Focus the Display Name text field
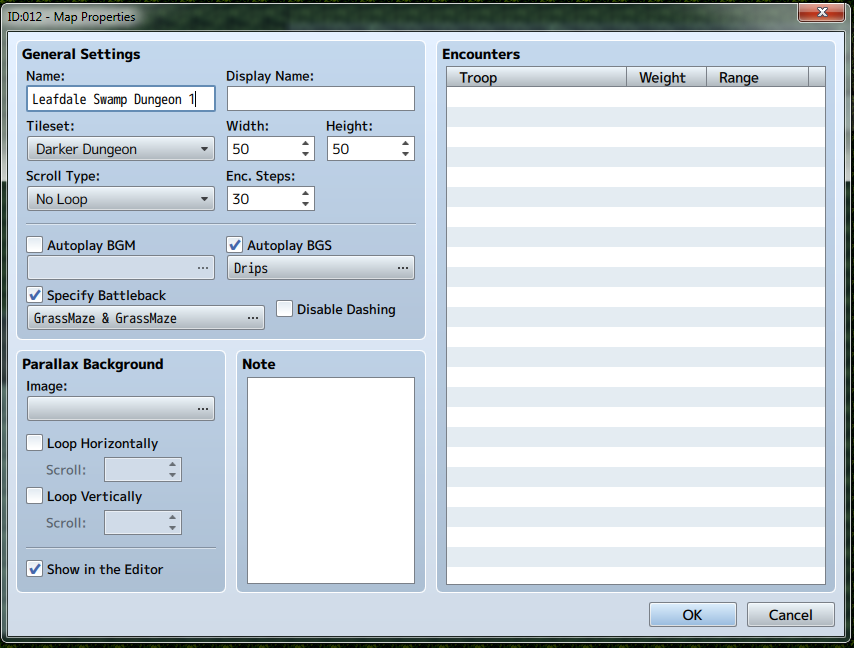Image resolution: width=854 pixels, height=648 pixels. click(321, 99)
